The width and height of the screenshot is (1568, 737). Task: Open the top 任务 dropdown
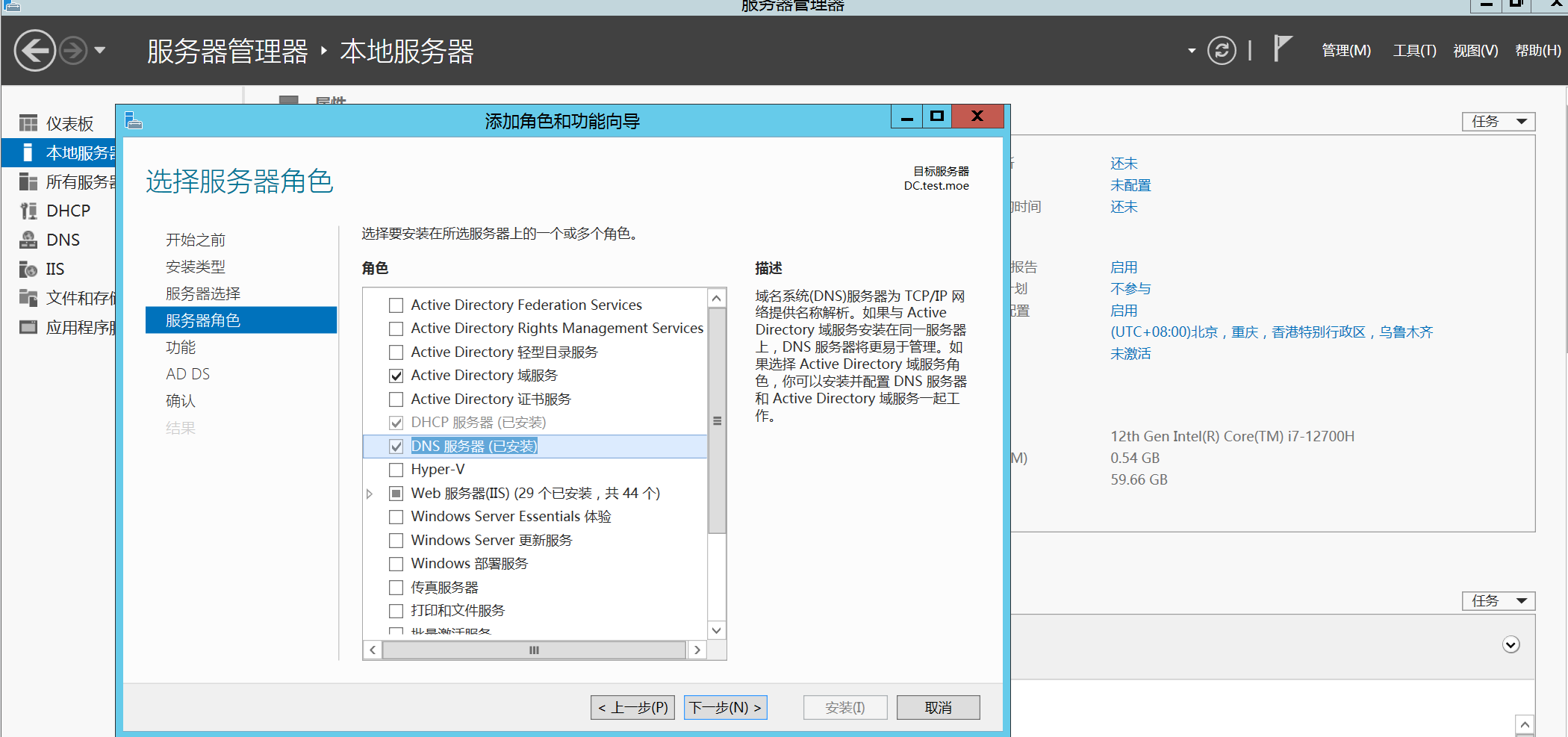[1498, 122]
